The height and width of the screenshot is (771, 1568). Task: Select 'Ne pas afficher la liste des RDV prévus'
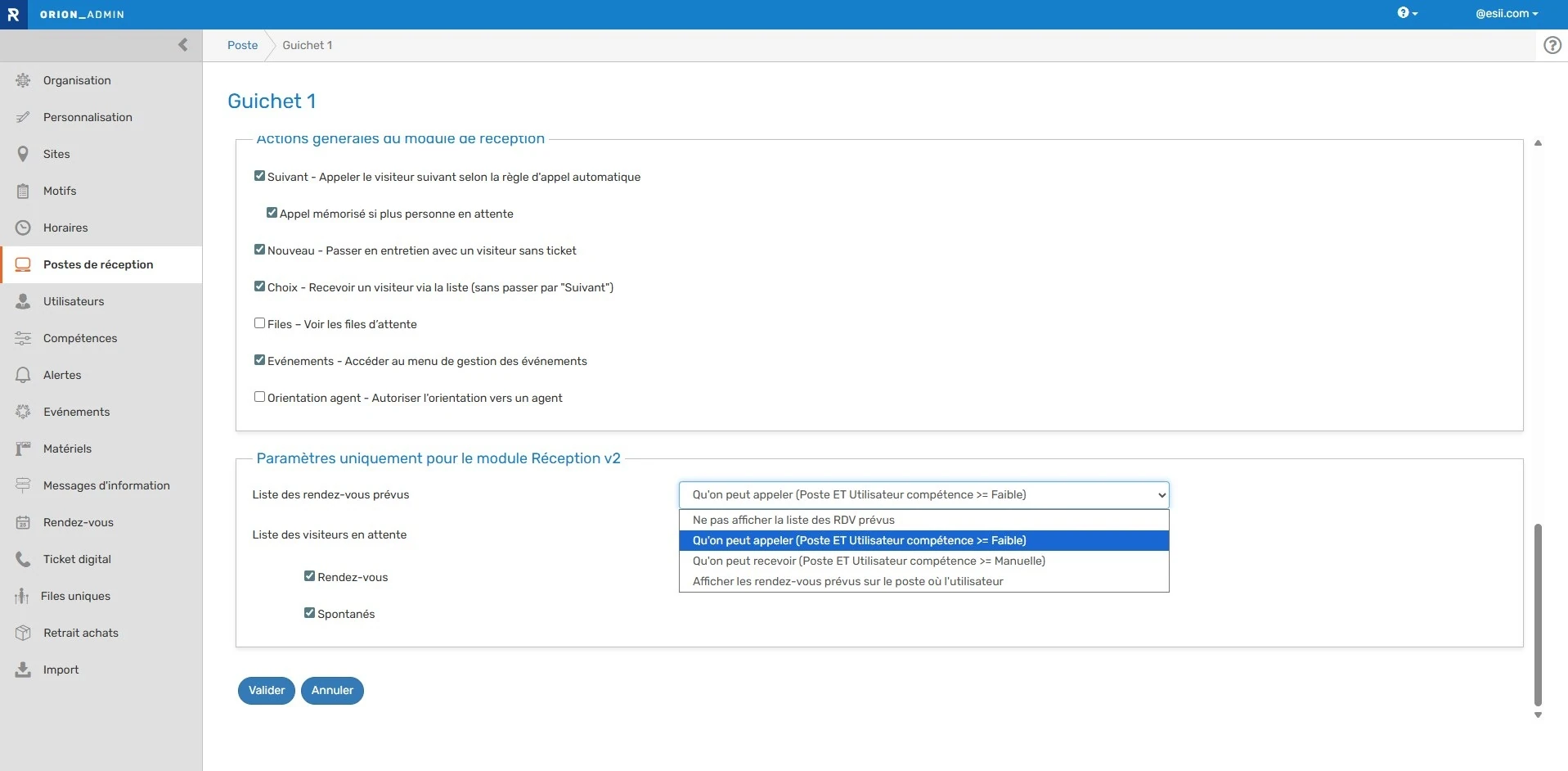pyautogui.click(x=793, y=520)
